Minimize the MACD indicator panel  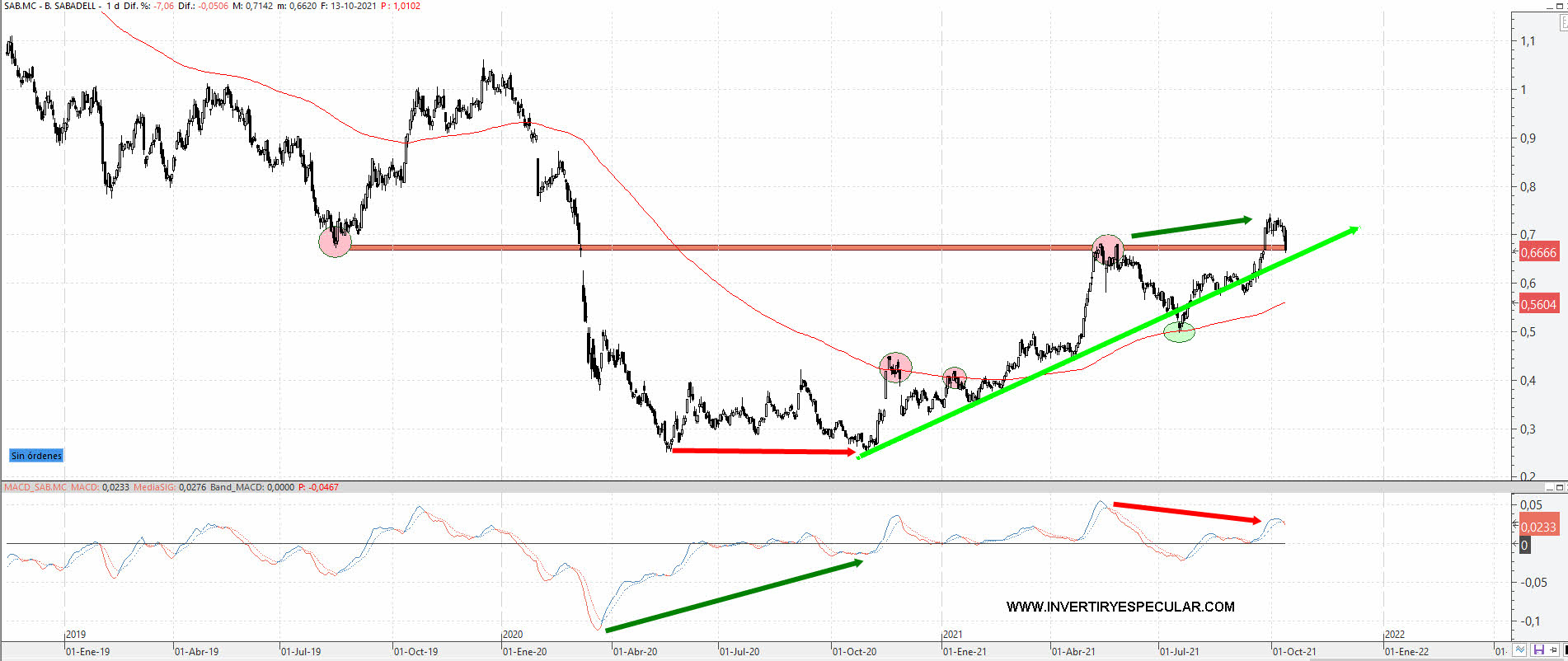point(1549,488)
